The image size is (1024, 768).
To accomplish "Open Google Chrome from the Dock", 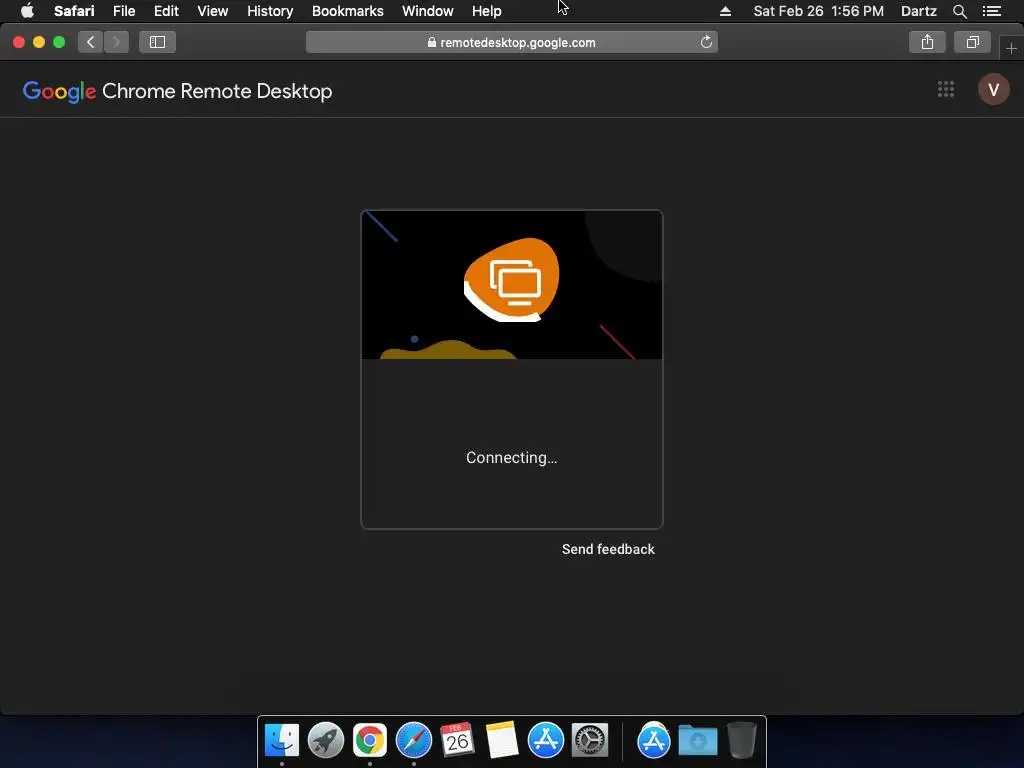I will (x=370, y=741).
